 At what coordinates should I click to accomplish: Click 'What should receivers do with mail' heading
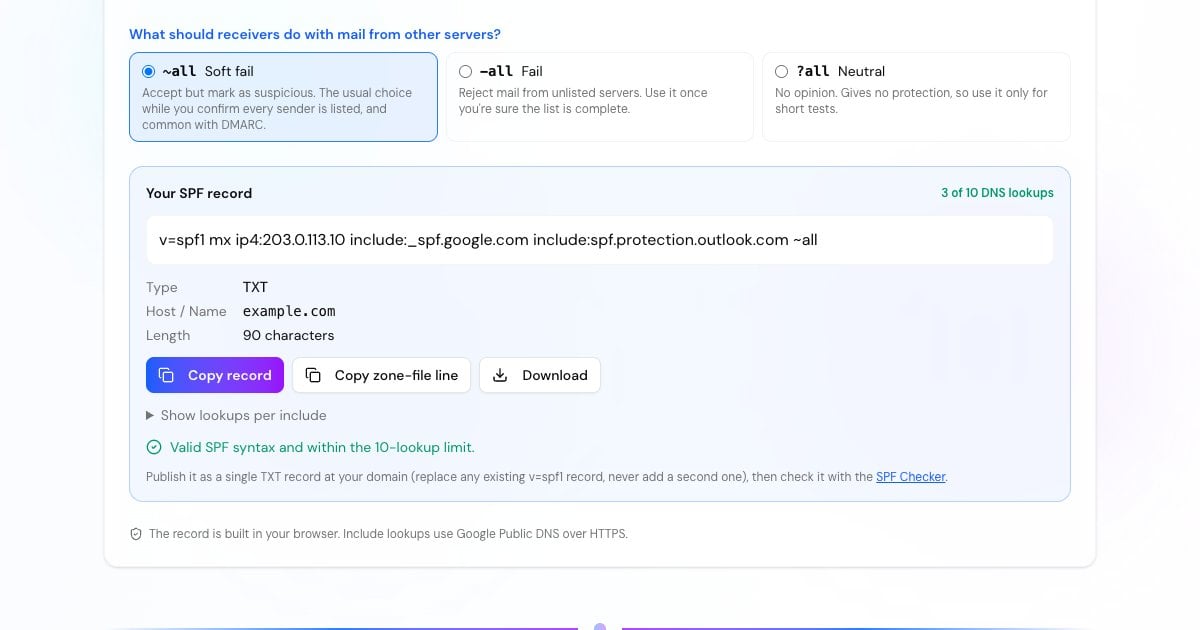[315, 34]
